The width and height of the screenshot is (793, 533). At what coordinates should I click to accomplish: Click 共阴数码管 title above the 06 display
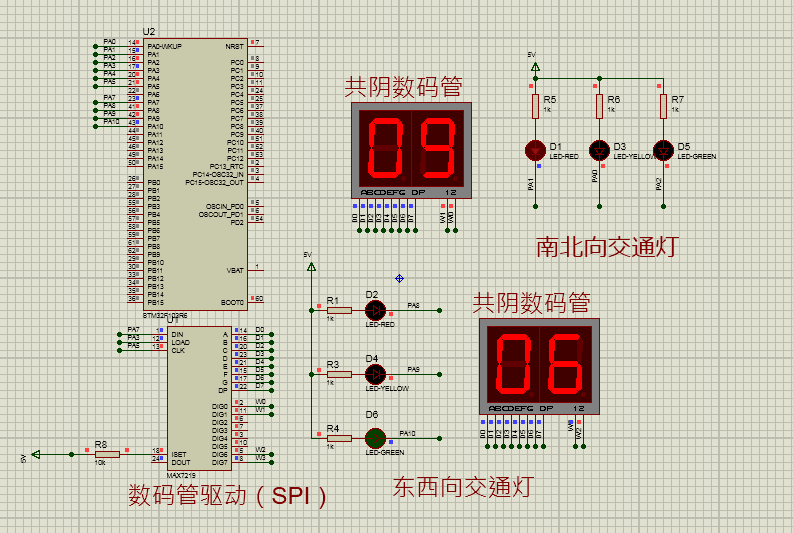point(531,302)
